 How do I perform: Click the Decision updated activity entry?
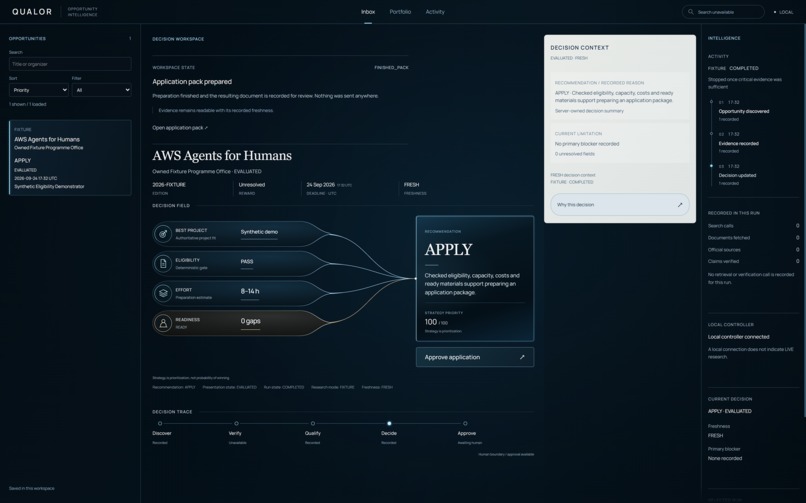pos(737,175)
